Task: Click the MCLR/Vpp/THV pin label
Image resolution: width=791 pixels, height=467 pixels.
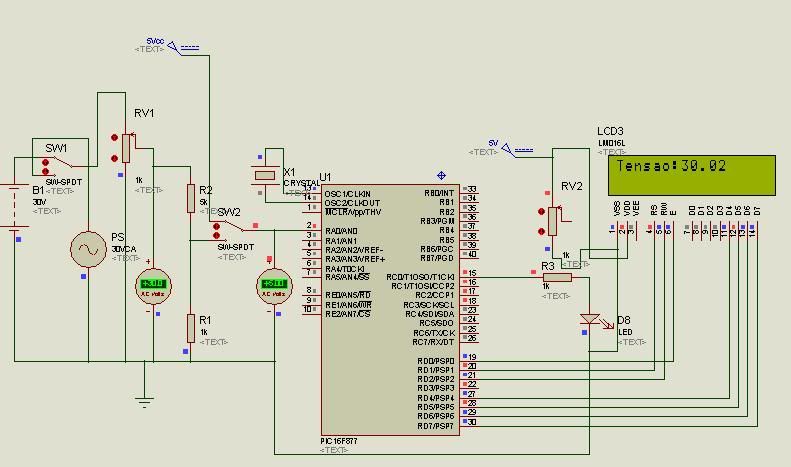Action: pyautogui.click(x=353, y=212)
